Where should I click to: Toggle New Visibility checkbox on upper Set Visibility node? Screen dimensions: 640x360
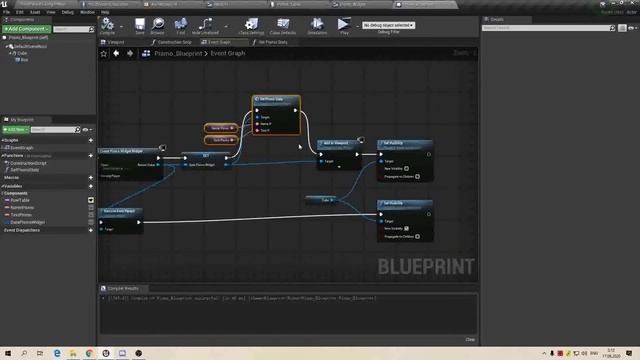[407, 169]
